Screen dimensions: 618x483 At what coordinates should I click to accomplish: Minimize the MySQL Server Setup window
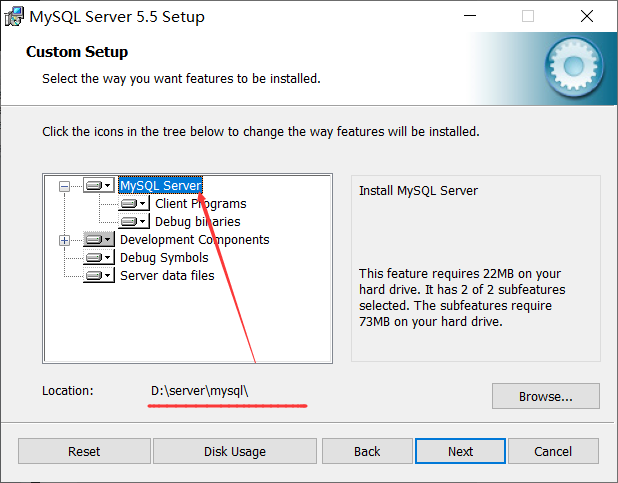(x=470, y=16)
